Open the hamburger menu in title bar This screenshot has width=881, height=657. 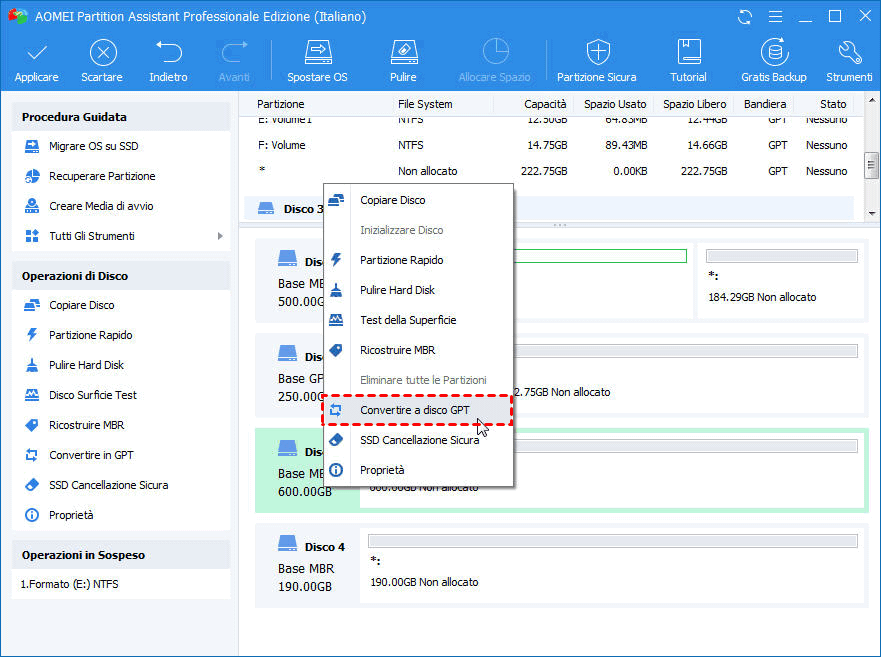pyautogui.click(x=775, y=17)
